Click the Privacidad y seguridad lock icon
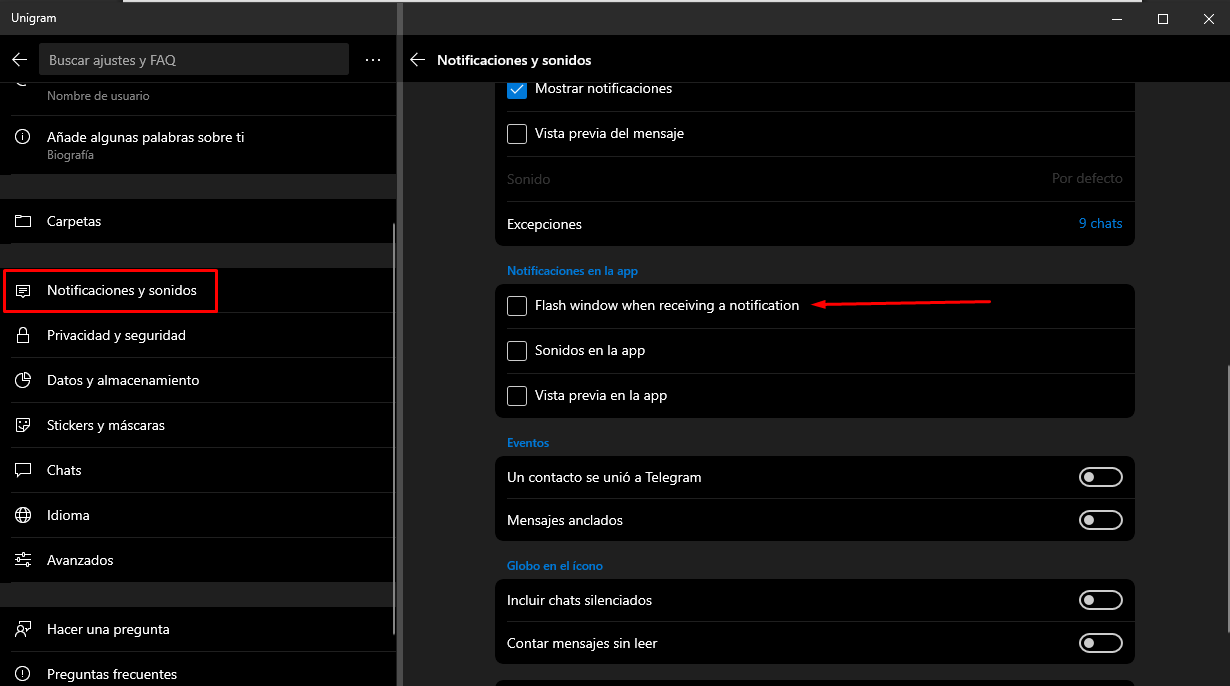1230x686 pixels. point(23,336)
